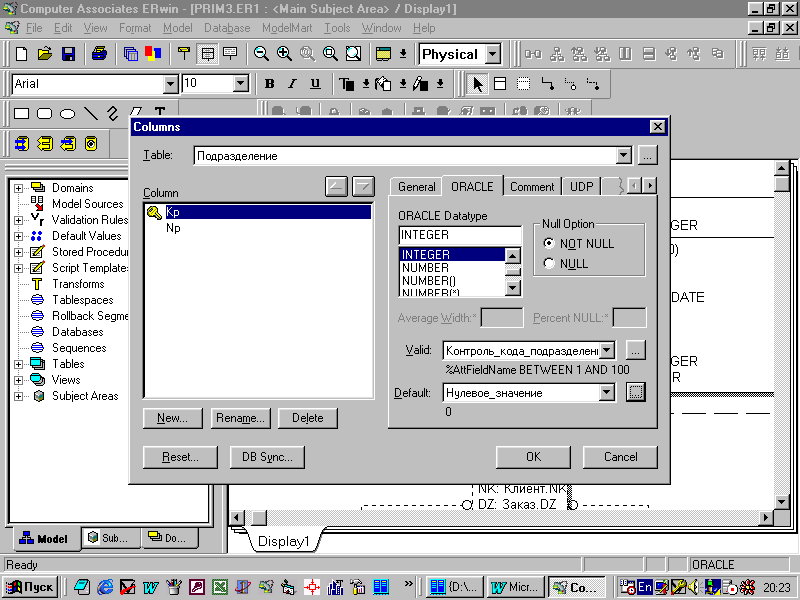Expand the Tables tree node
Viewport: 800px width, 600px height.
click(x=18, y=364)
